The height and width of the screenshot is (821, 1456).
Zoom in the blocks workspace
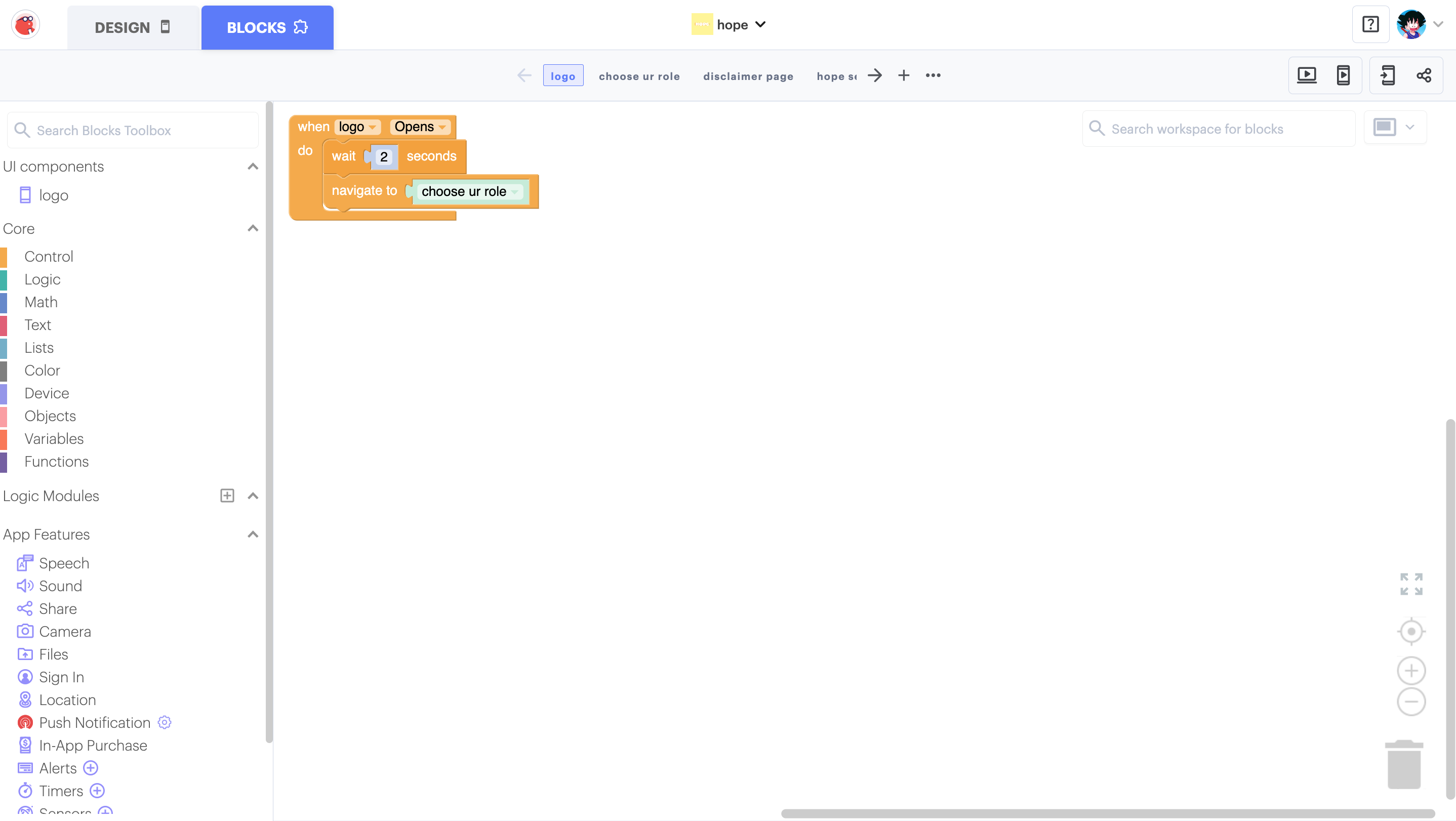tap(1411, 671)
